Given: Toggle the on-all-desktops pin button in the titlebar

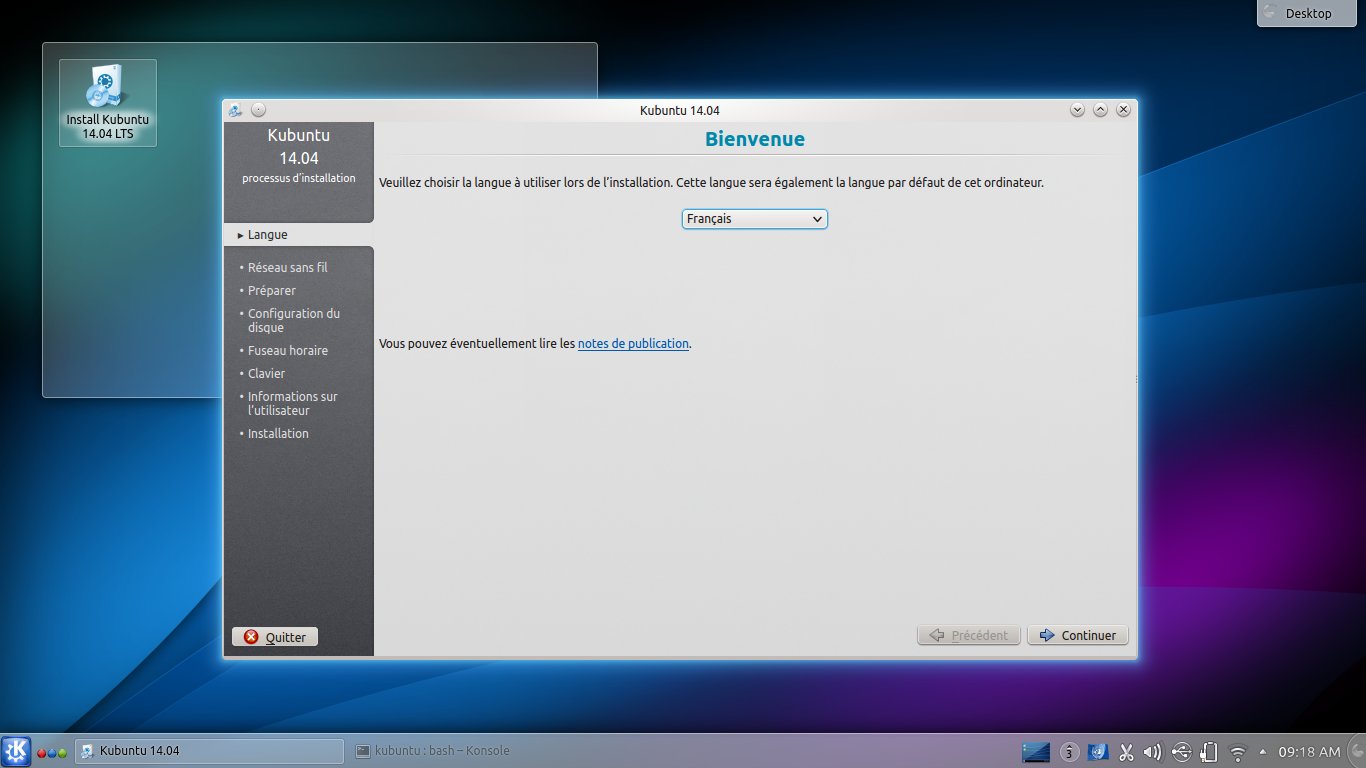Looking at the screenshot, I should click(x=258, y=110).
